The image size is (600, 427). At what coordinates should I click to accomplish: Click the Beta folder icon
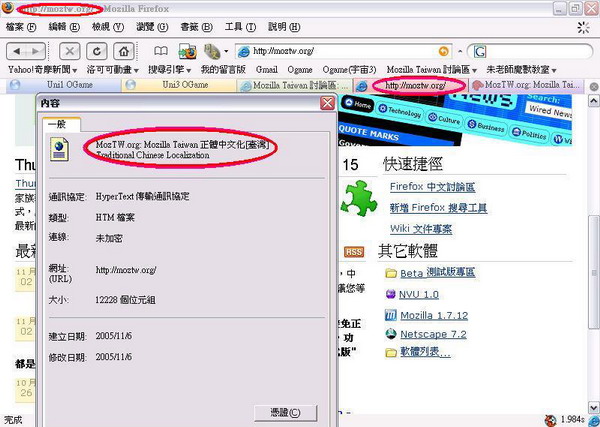[x=391, y=273]
